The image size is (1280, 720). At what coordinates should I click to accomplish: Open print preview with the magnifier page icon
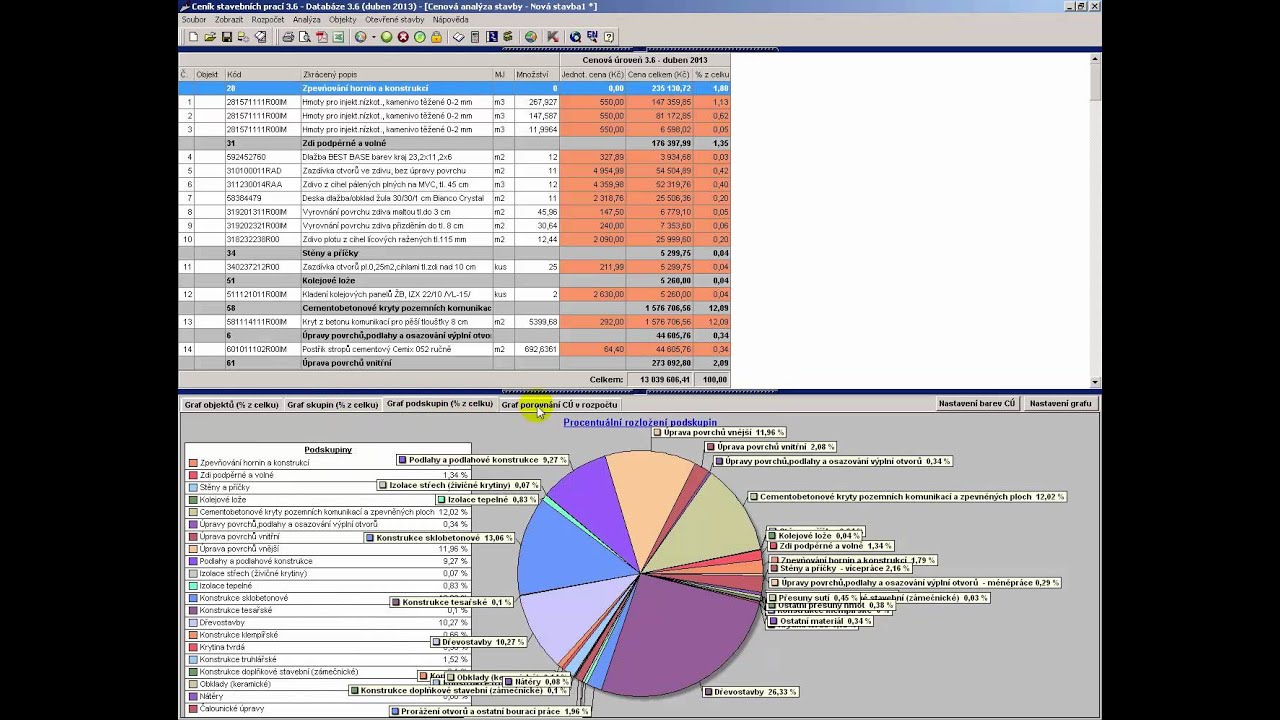click(304, 37)
